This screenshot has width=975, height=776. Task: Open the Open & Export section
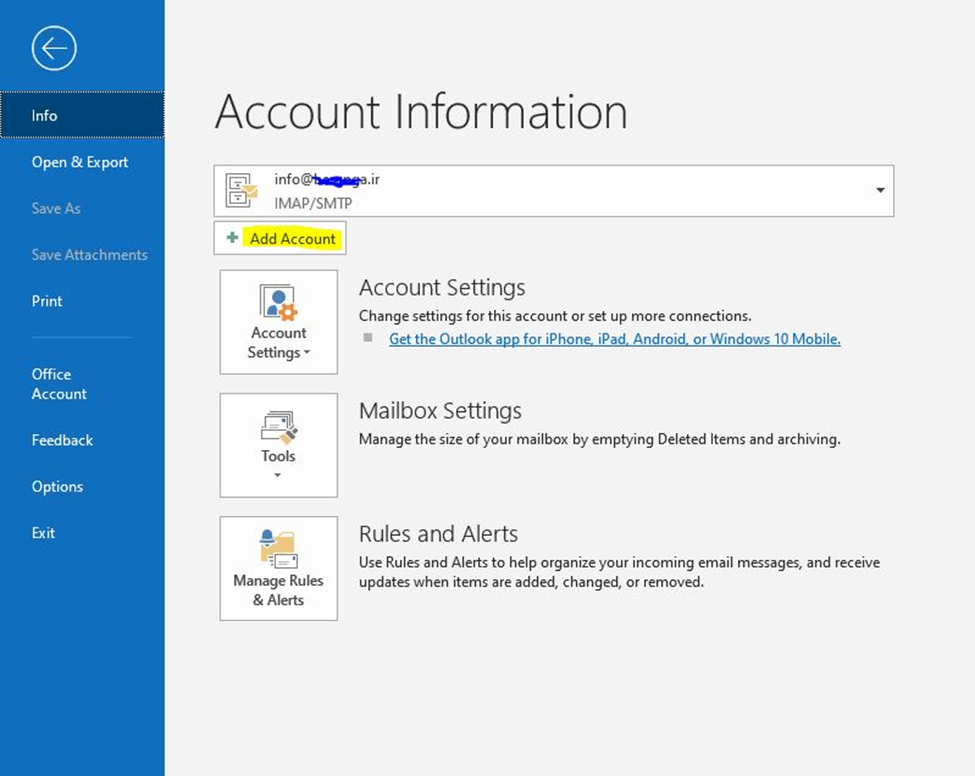pos(80,162)
